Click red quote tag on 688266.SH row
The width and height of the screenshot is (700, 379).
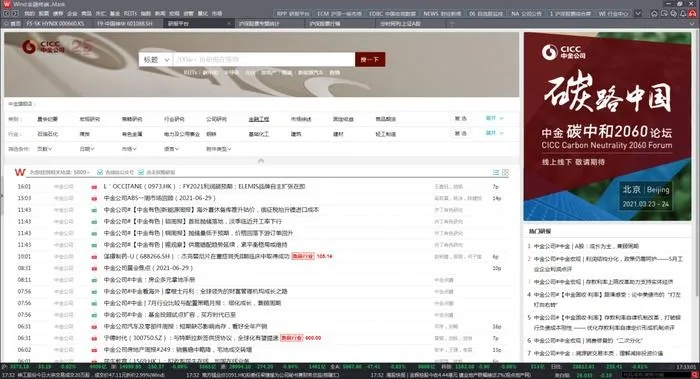click(x=303, y=256)
